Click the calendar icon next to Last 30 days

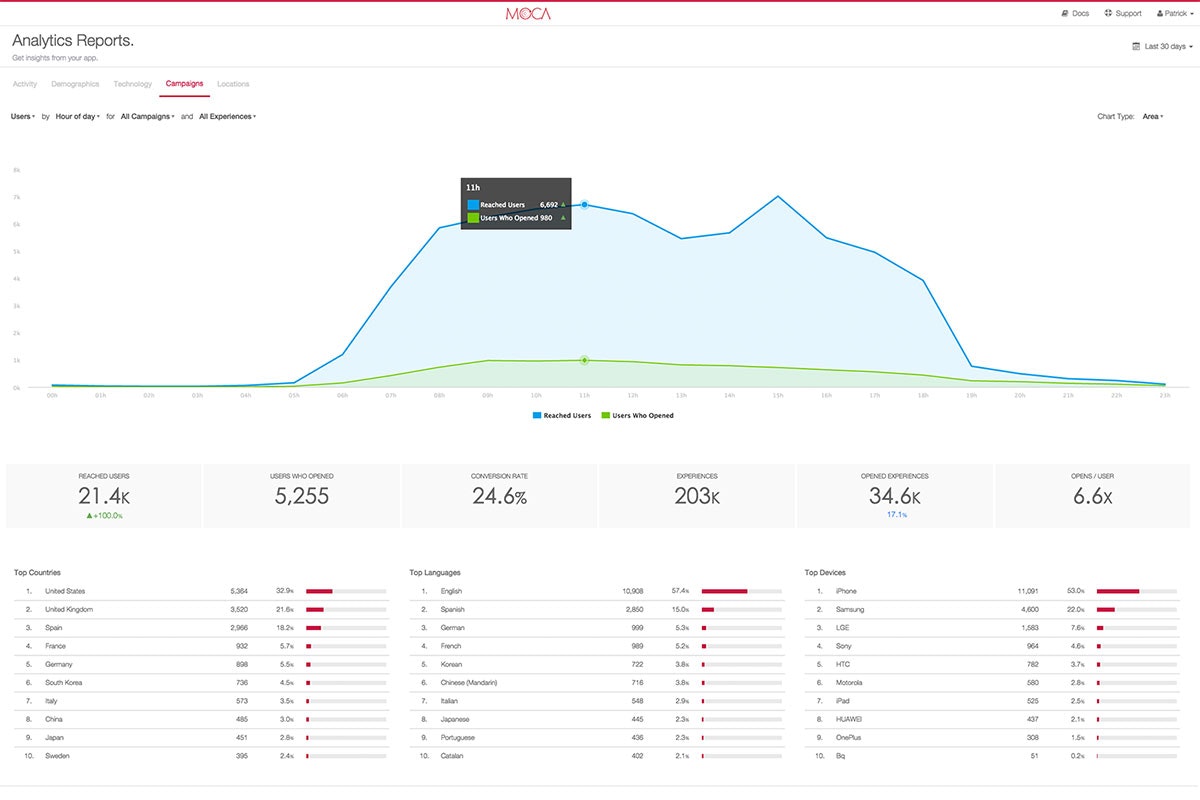(1135, 46)
